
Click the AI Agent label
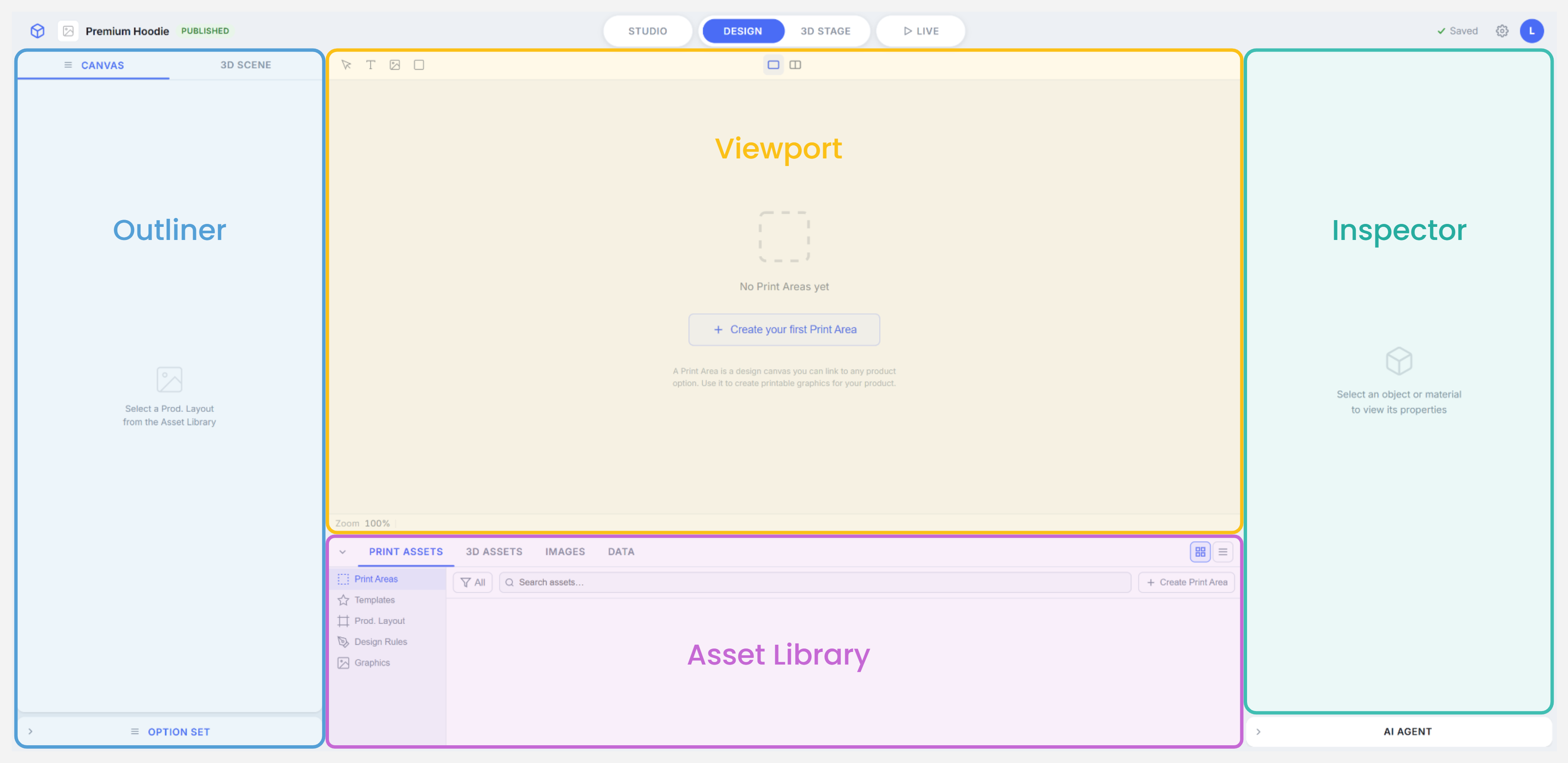[x=1407, y=731]
